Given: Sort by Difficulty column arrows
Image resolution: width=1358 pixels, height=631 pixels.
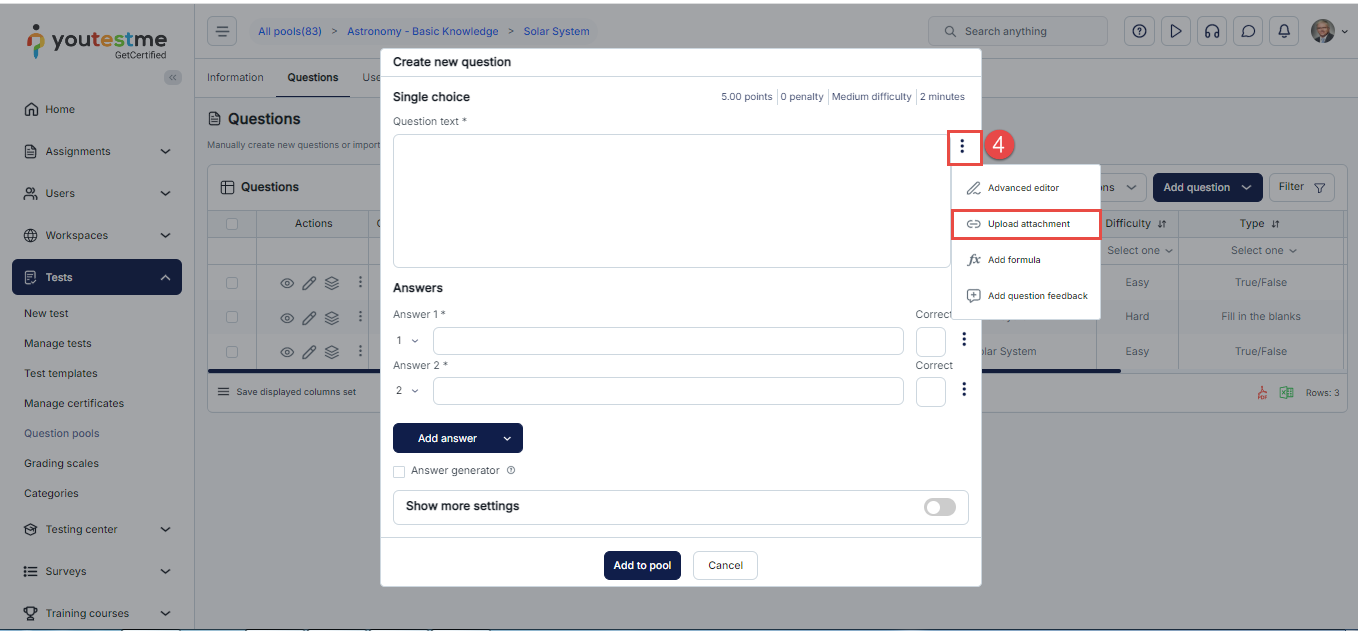Looking at the screenshot, I should click(x=1162, y=224).
